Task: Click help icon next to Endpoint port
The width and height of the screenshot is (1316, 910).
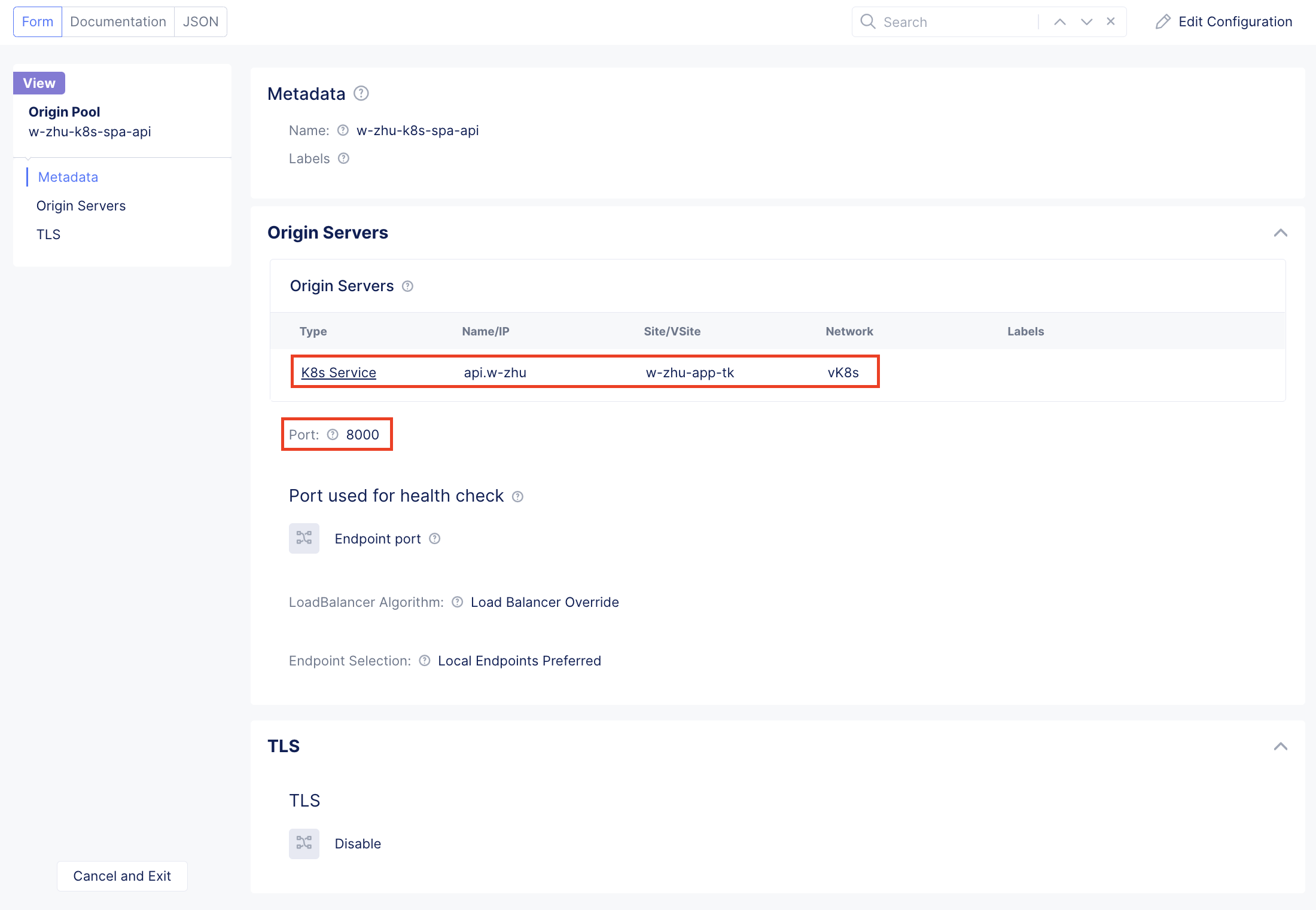Action: tap(435, 539)
